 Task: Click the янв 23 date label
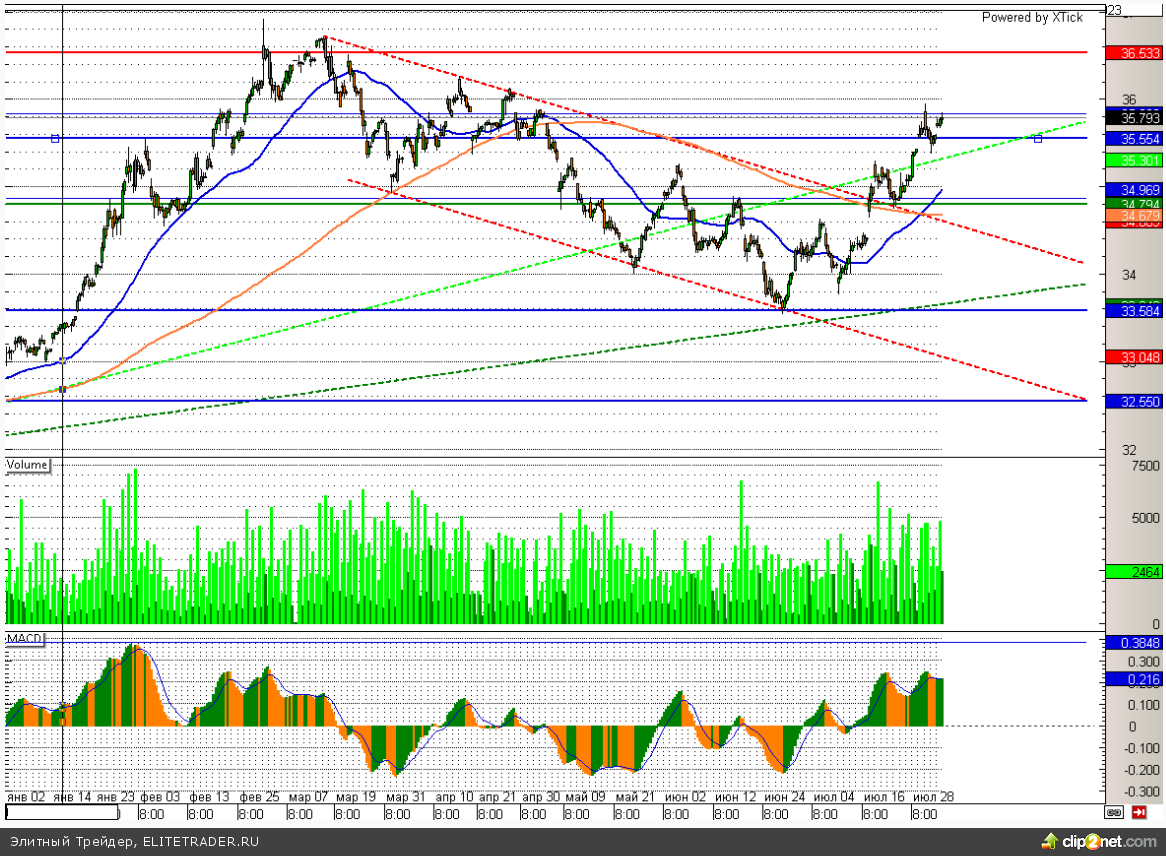click(116, 797)
